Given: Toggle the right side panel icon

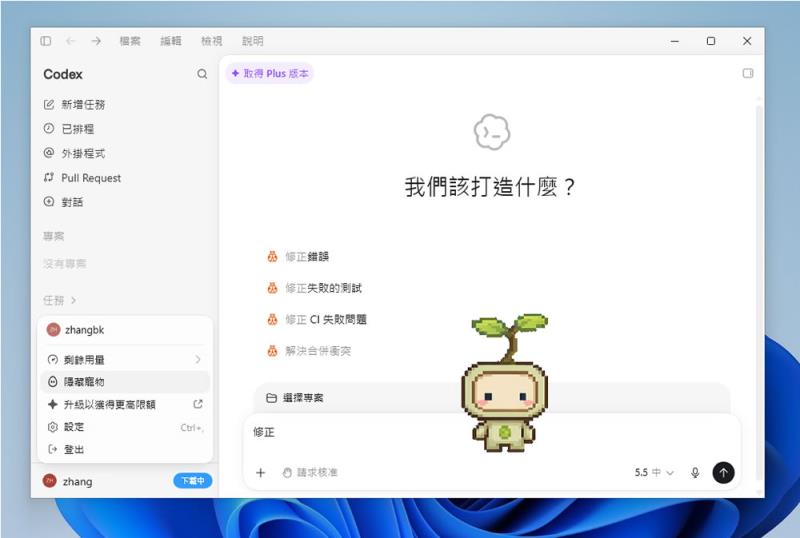Looking at the screenshot, I should (x=748, y=73).
